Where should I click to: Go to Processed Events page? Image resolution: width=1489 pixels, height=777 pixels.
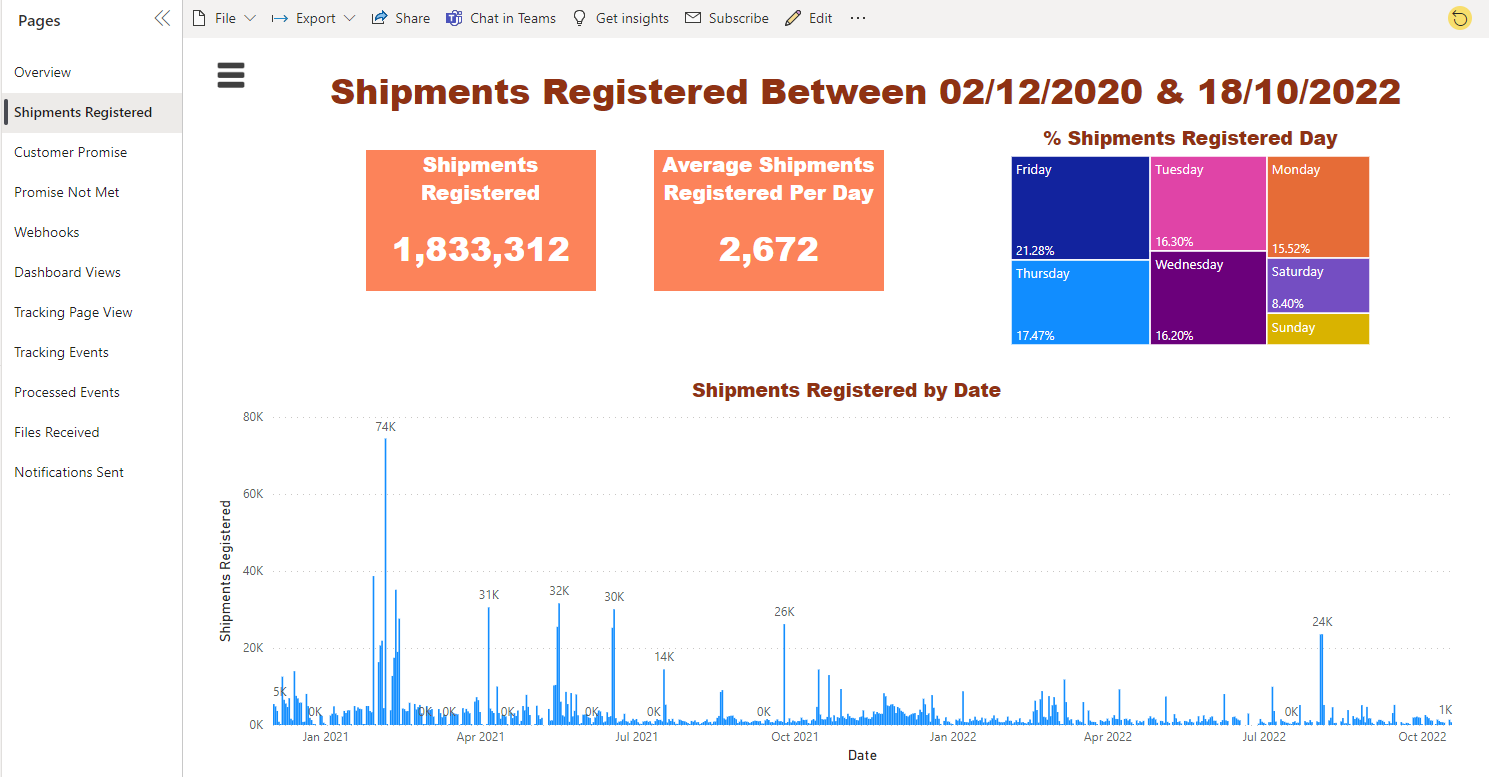click(x=91, y=392)
